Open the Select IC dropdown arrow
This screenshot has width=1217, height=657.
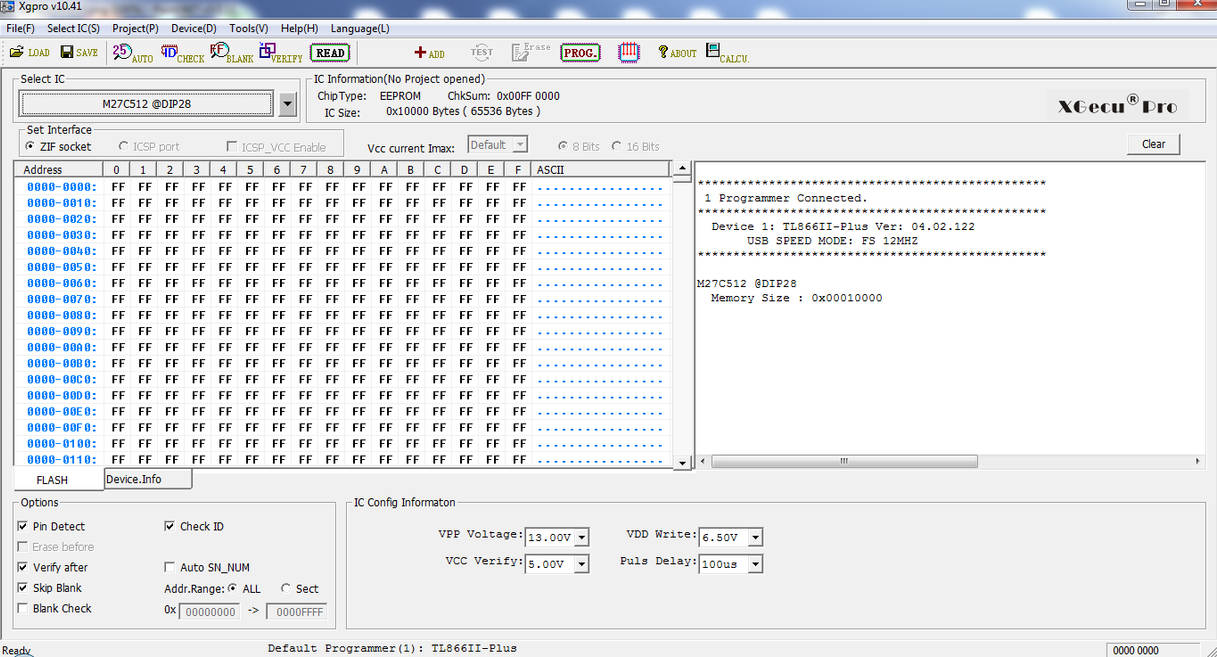(x=288, y=104)
